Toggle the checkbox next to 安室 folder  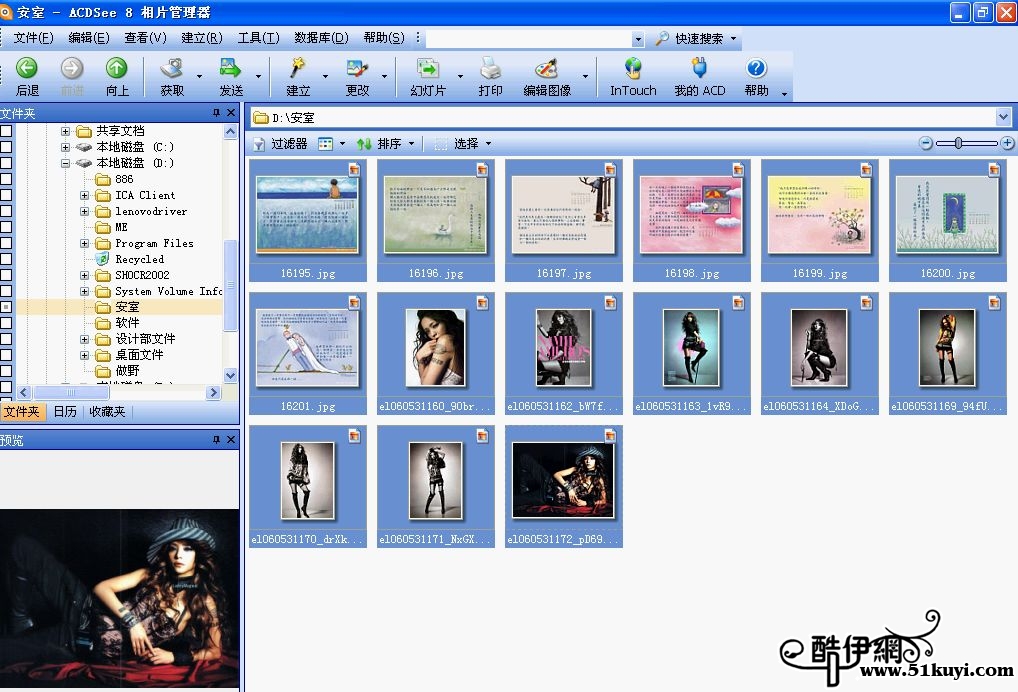click(6, 307)
